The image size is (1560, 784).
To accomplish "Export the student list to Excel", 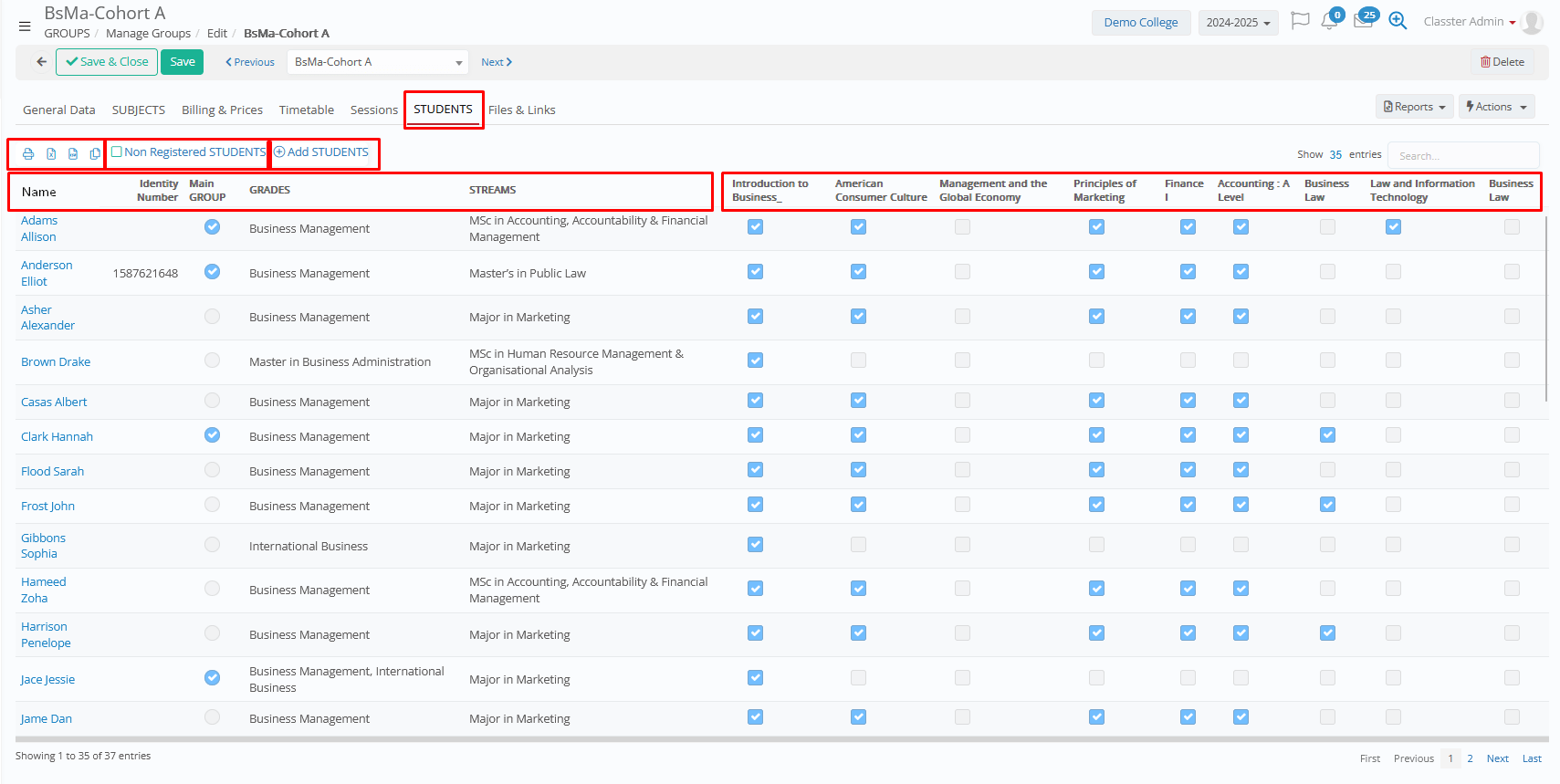I will point(51,154).
